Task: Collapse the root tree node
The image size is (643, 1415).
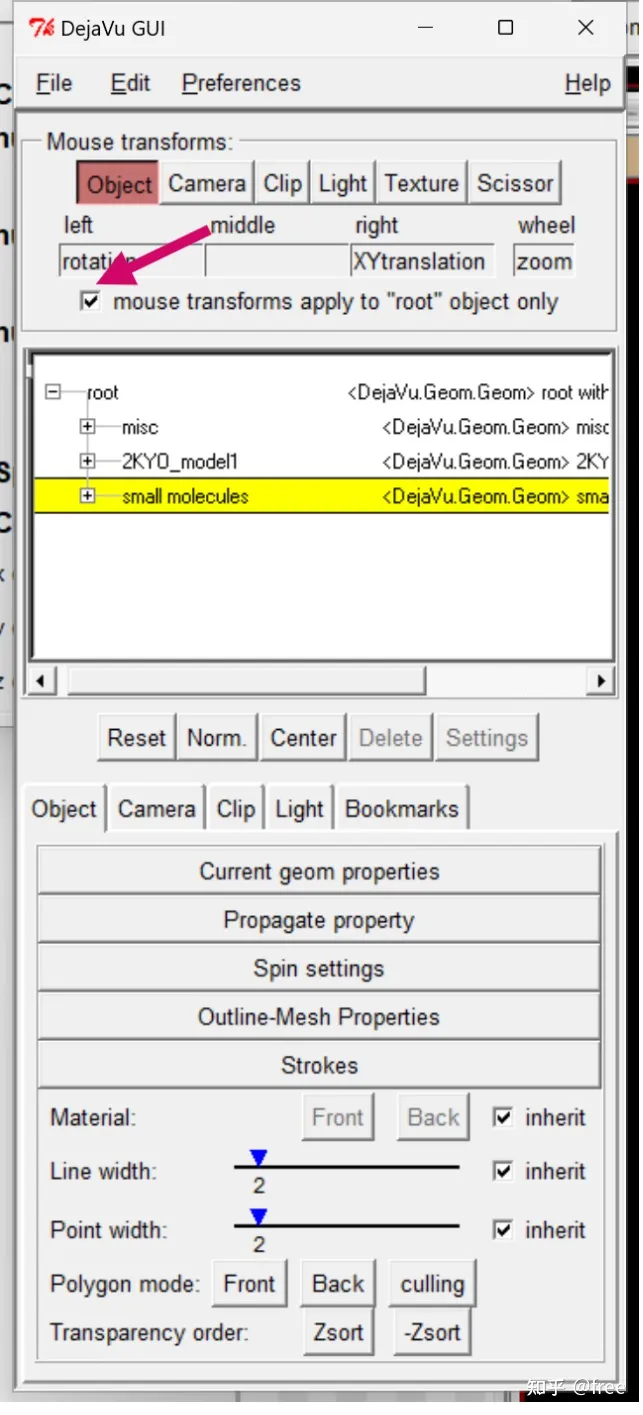Action: pyautogui.click(x=54, y=394)
